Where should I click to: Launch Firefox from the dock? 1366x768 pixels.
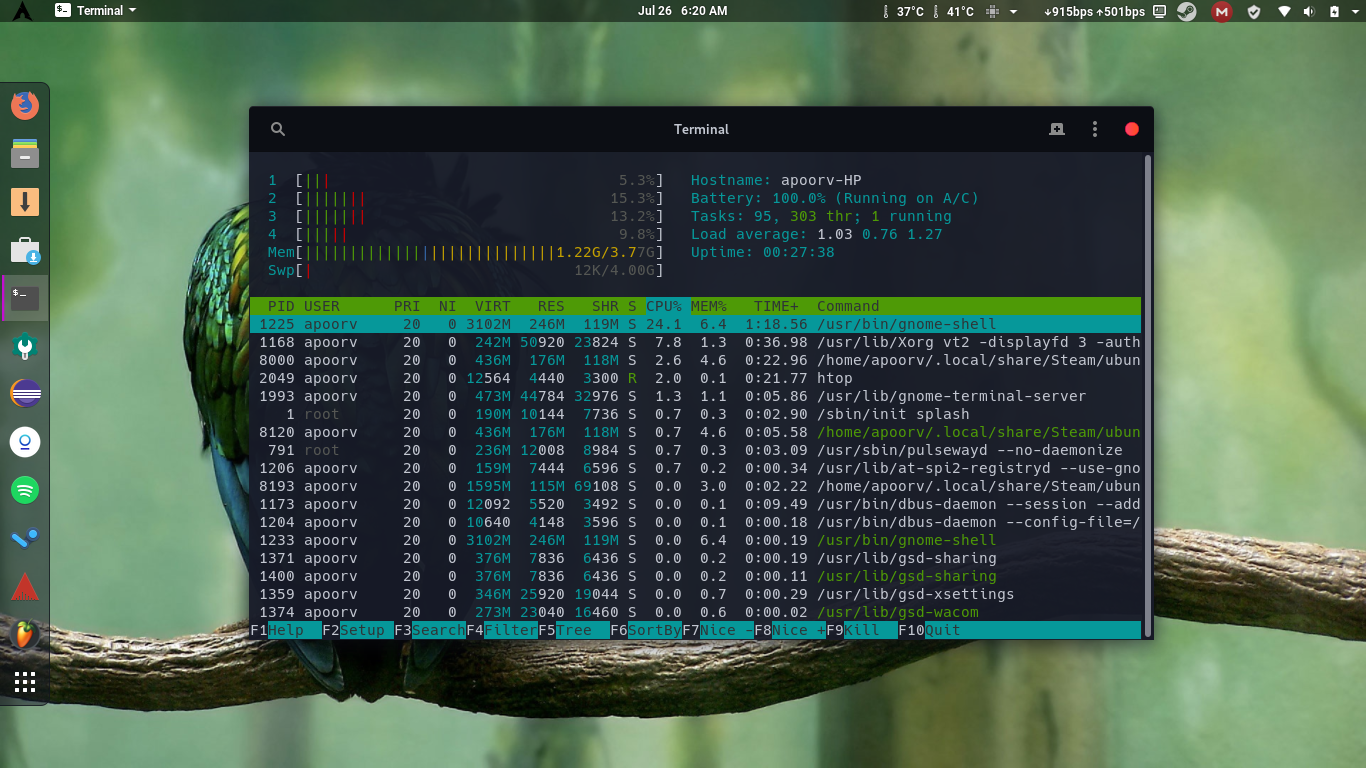coord(24,104)
